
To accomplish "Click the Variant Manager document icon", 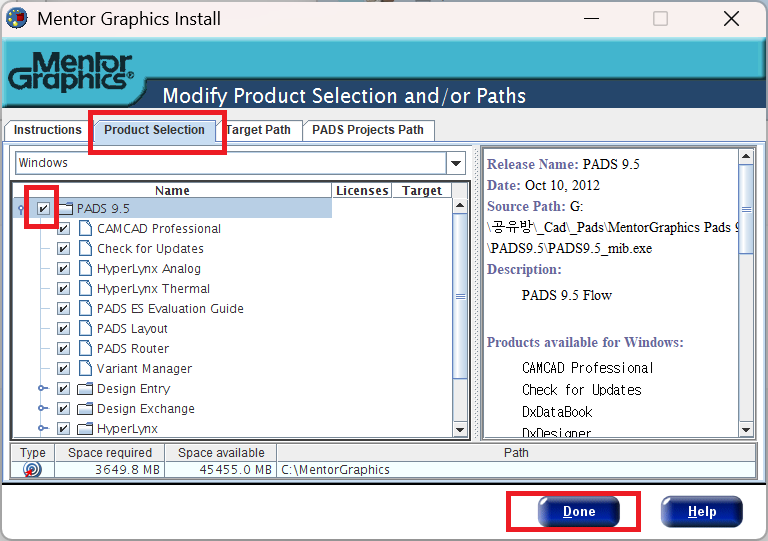I will click(x=85, y=368).
